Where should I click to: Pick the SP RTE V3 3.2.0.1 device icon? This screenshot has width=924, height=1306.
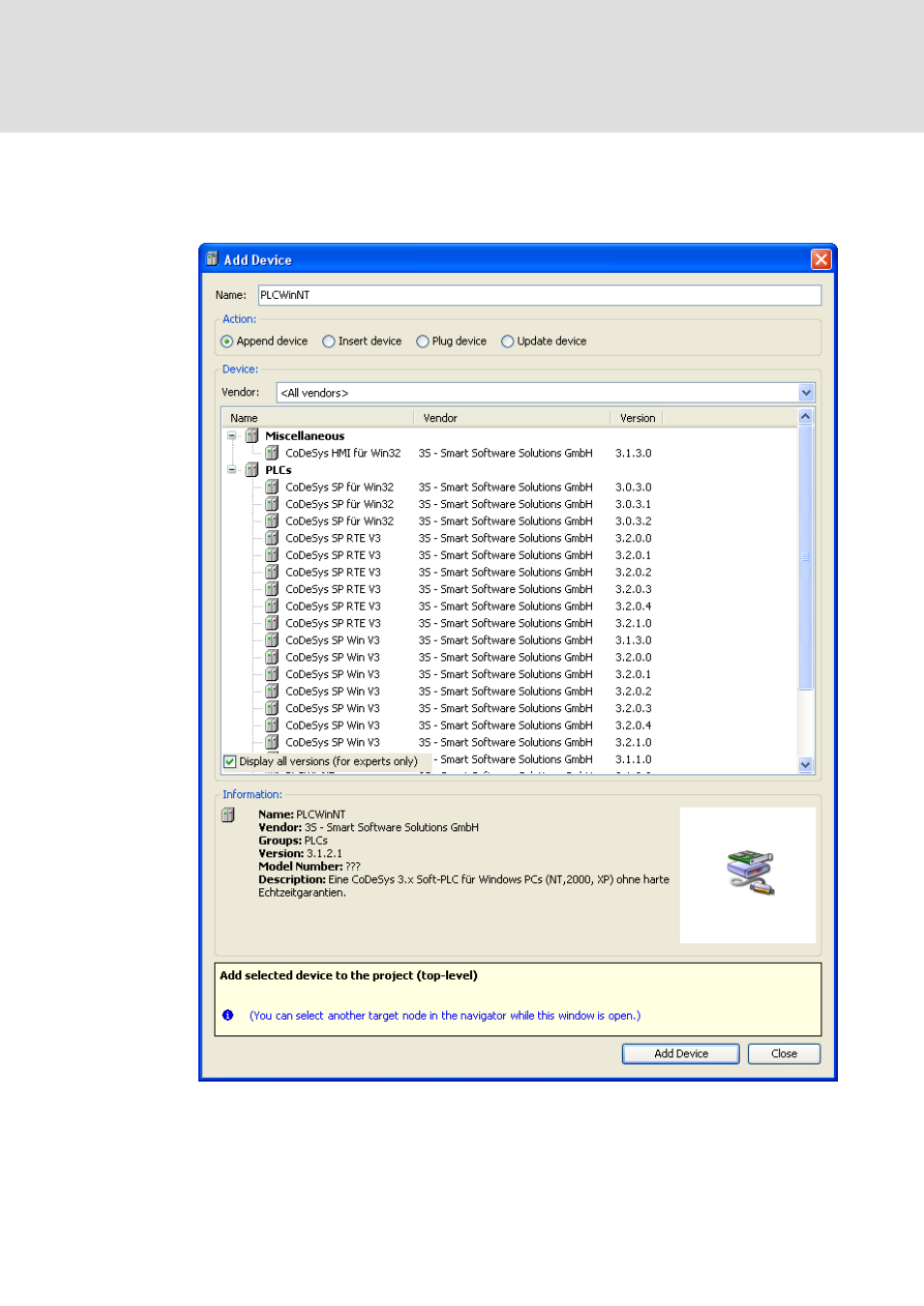click(x=272, y=555)
